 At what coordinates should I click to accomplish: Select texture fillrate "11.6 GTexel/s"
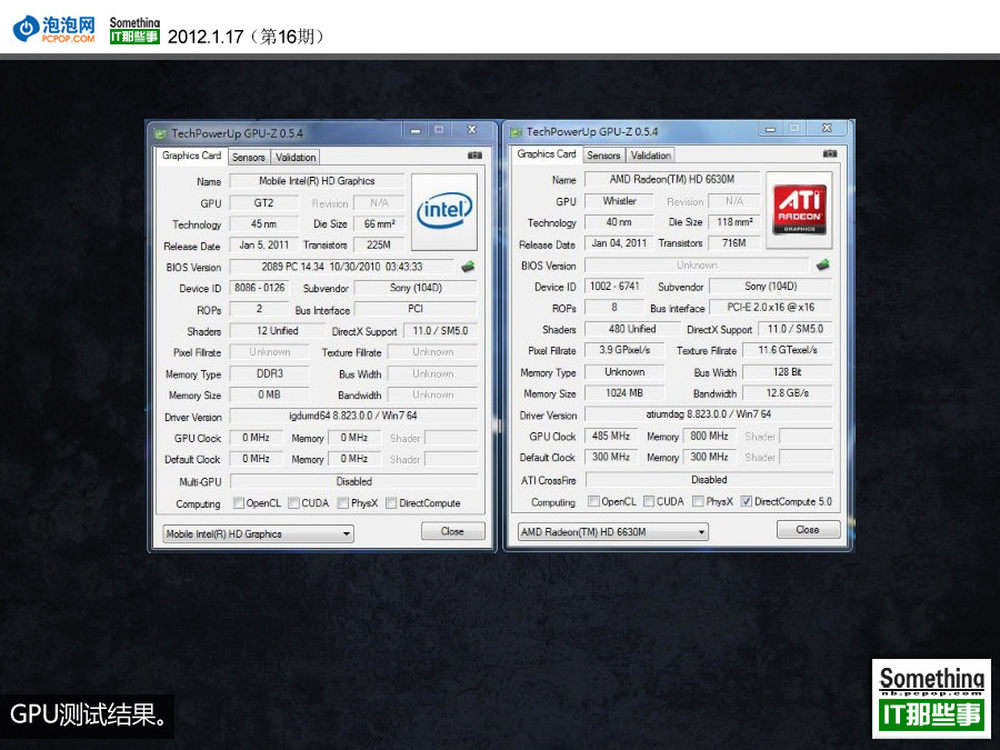788,349
